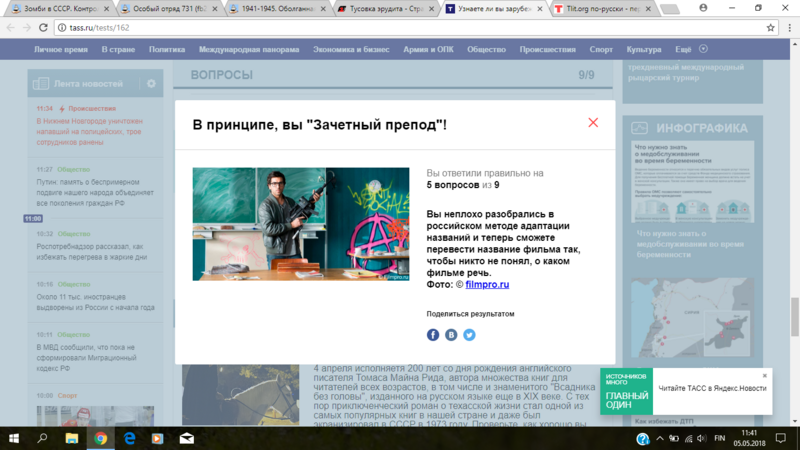Close the Яндекс.Новости promo banner
Image resolution: width=800 pixels, height=450 pixels.
click(764, 376)
